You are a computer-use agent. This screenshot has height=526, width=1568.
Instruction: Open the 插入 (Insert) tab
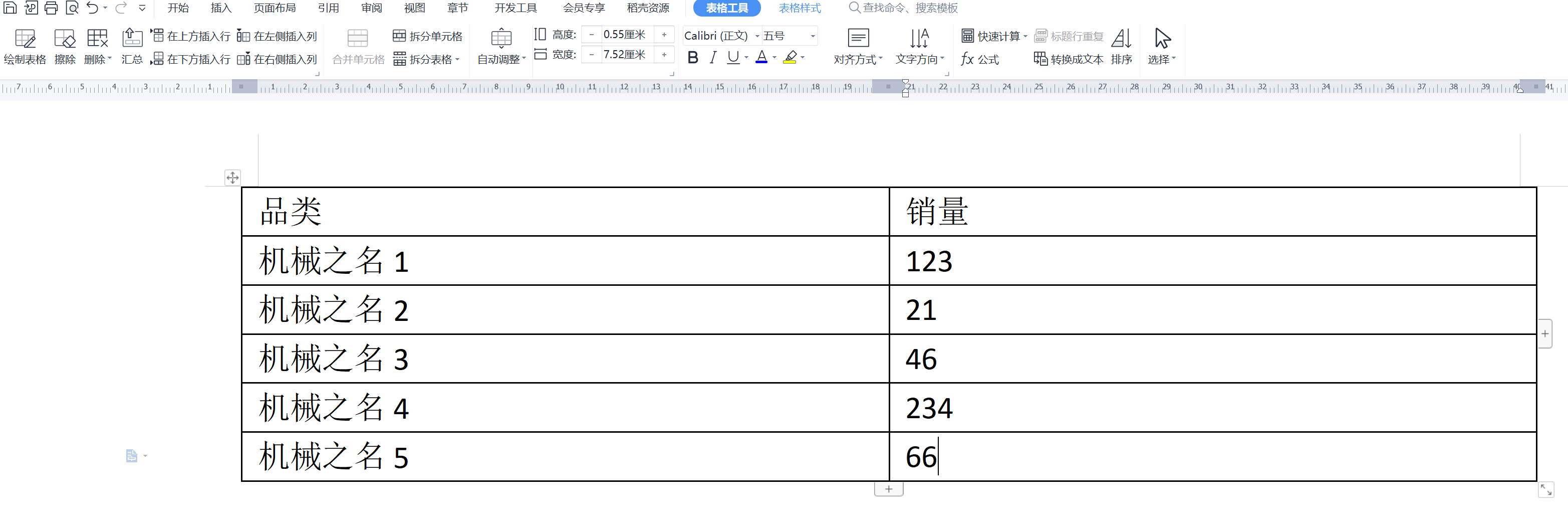point(221,8)
